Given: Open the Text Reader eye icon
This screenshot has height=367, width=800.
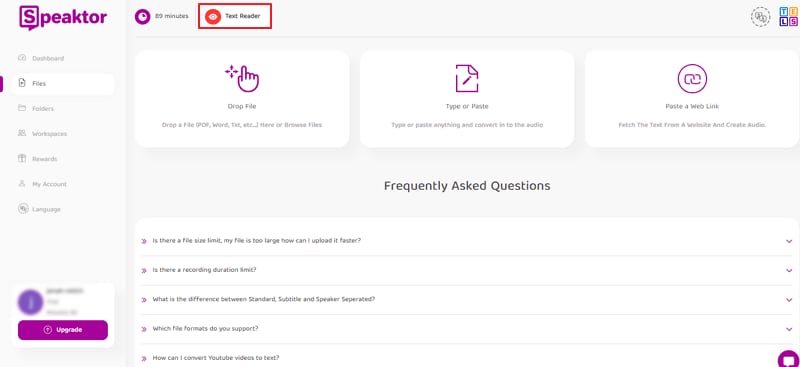Looking at the screenshot, I should coord(213,16).
